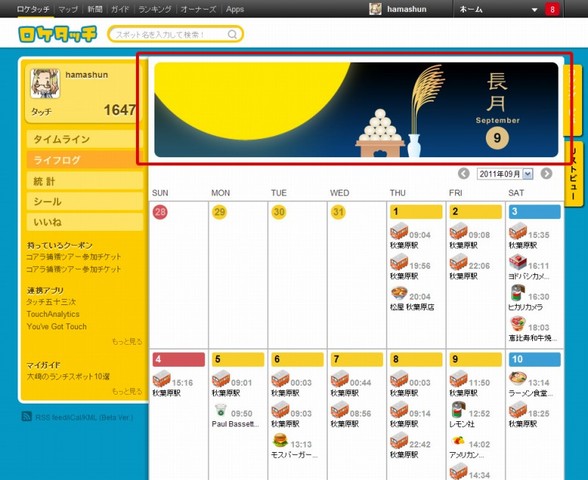Expand the ホーム dropdown arrow
Screen dimensions: 588x480
point(534,10)
